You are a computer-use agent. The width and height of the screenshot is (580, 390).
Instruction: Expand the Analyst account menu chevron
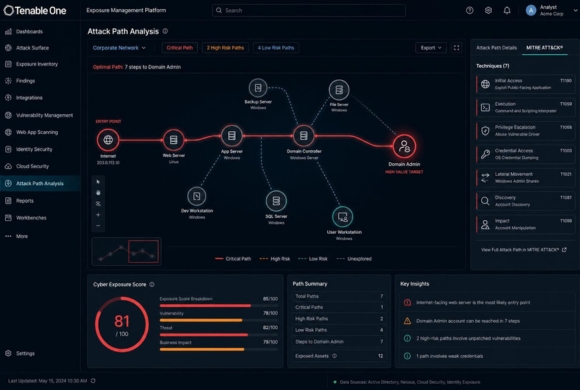(x=575, y=10)
